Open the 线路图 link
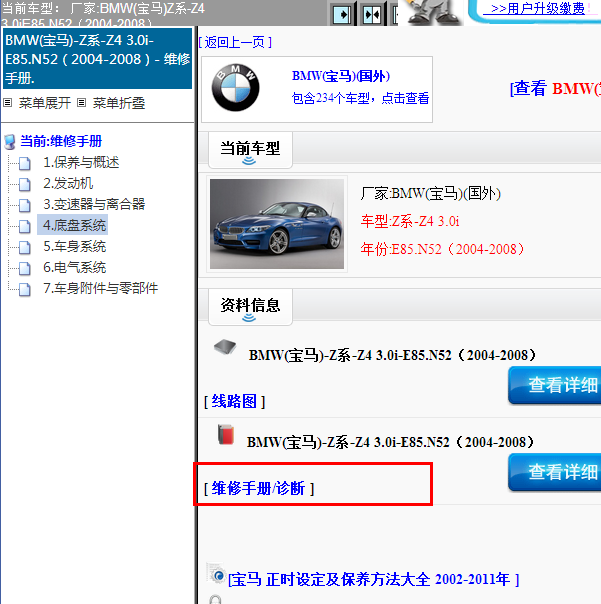Screen dimensions: 601x604 235,402
